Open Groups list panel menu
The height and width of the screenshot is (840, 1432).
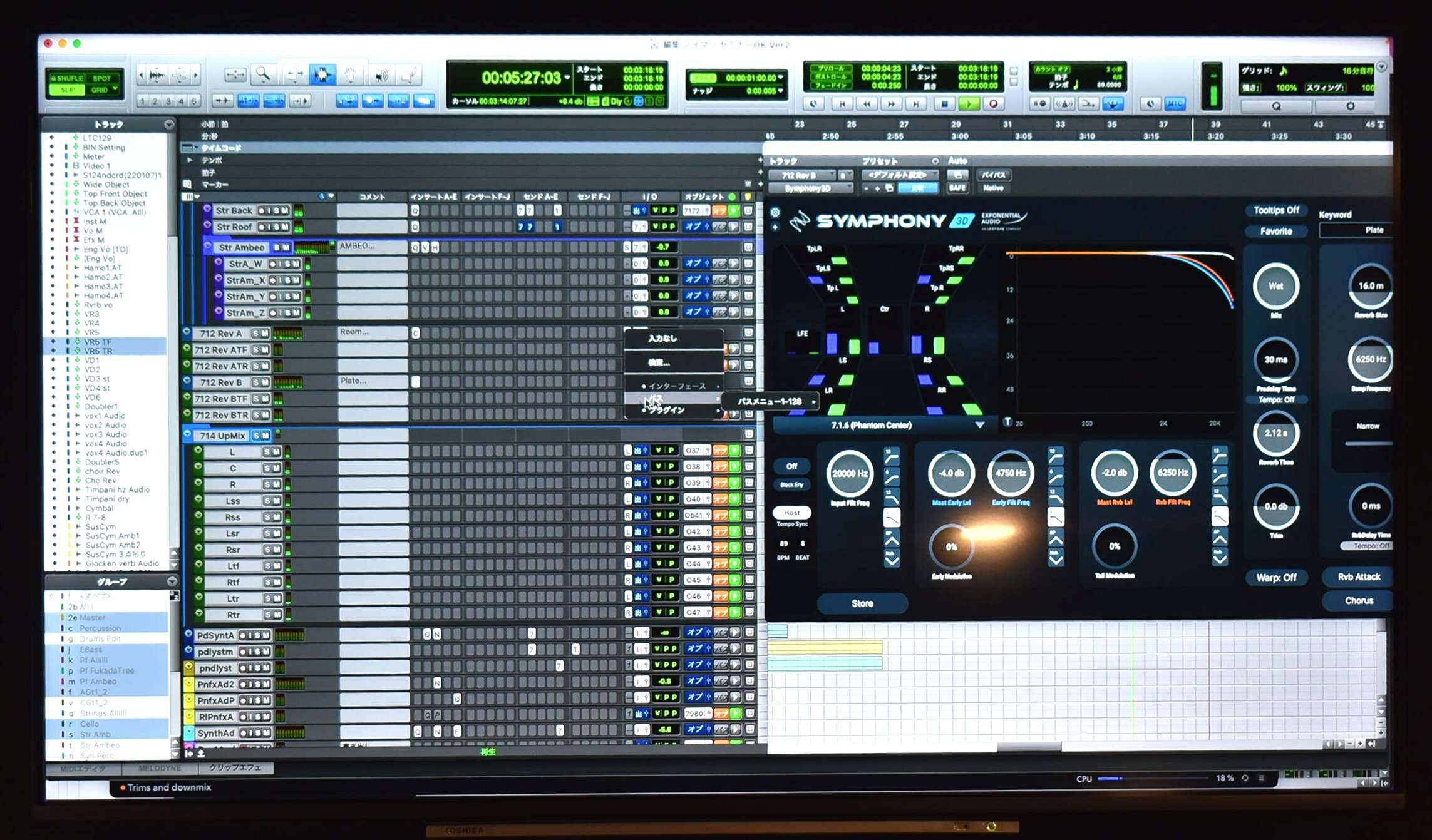pyautogui.click(x=172, y=581)
